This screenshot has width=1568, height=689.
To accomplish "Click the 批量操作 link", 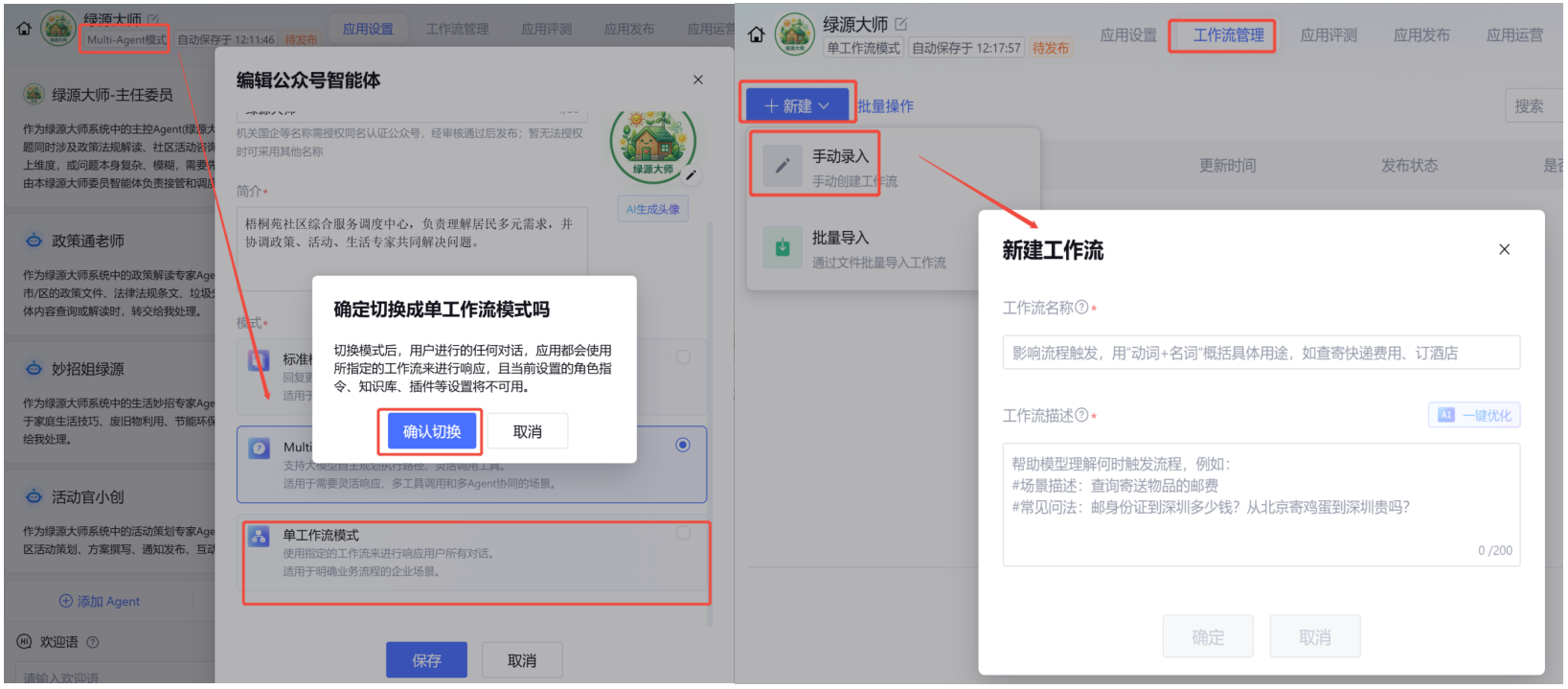I will [885, 106].
